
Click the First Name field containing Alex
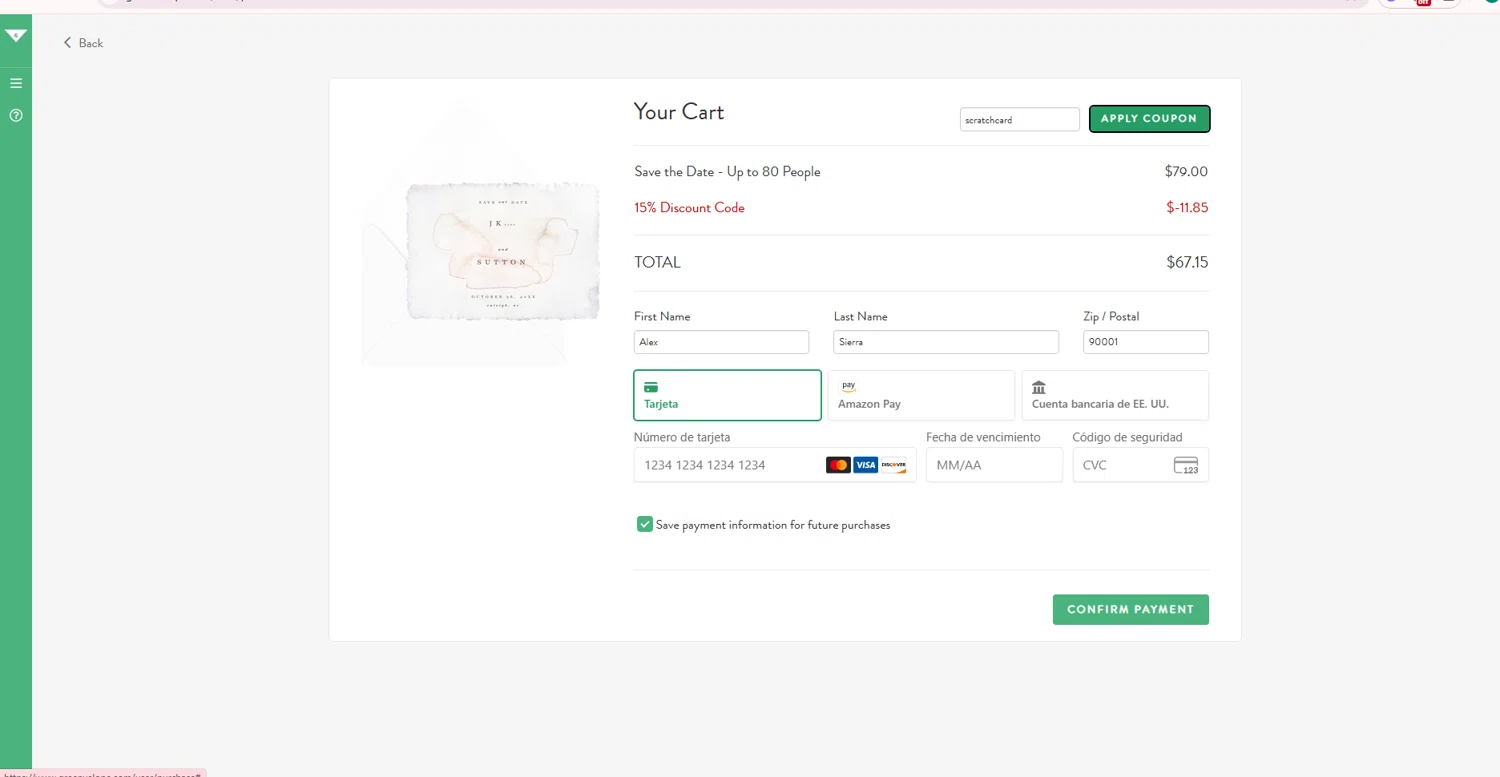click(x=721, y=342)
